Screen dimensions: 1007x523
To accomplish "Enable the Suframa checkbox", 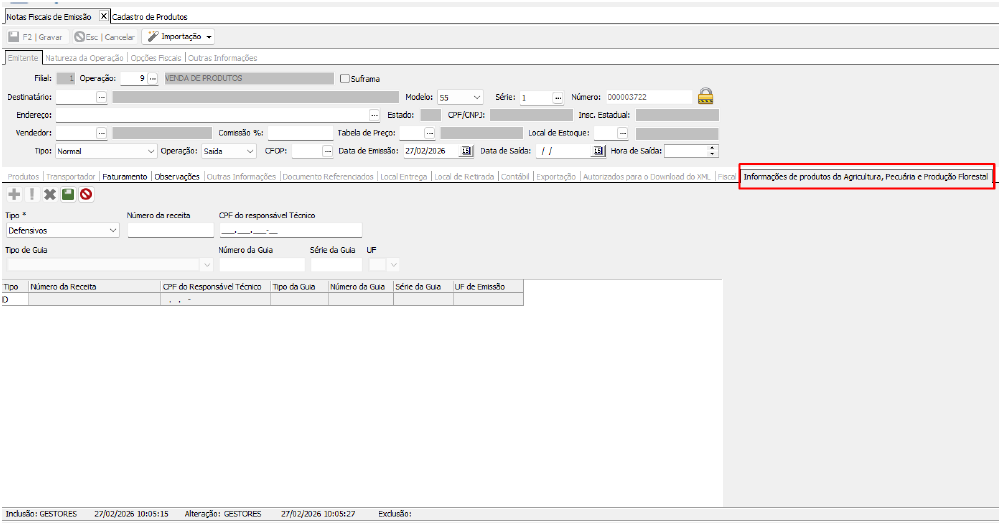I will (345, 78).
